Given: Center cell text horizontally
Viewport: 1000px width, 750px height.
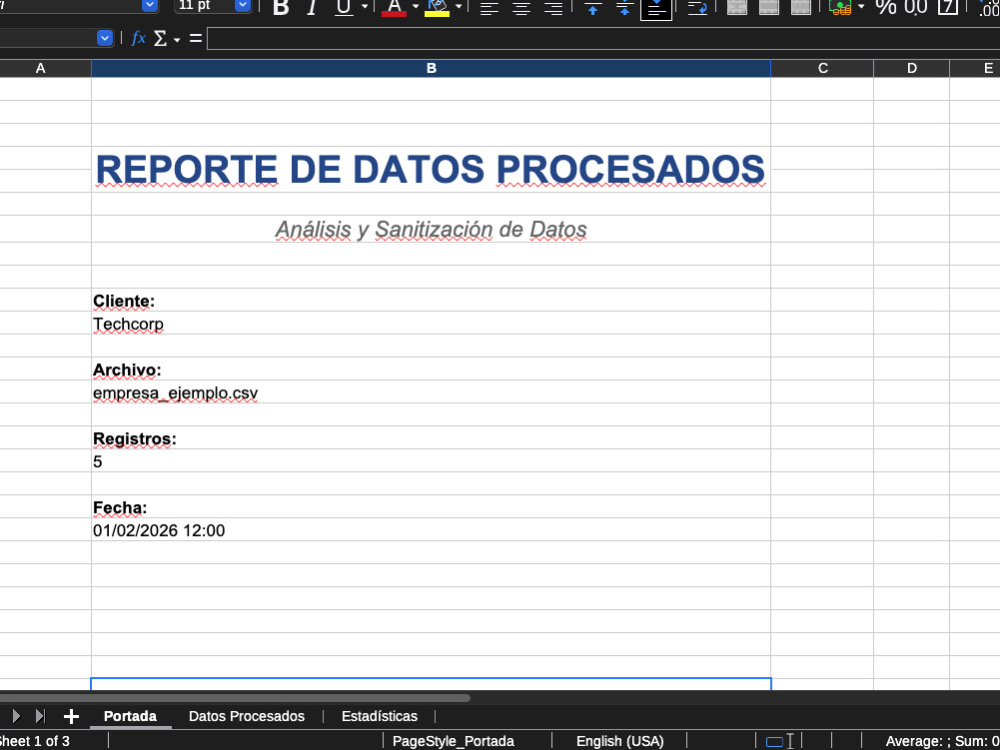Looking at the screenshot, I should 521,8.
